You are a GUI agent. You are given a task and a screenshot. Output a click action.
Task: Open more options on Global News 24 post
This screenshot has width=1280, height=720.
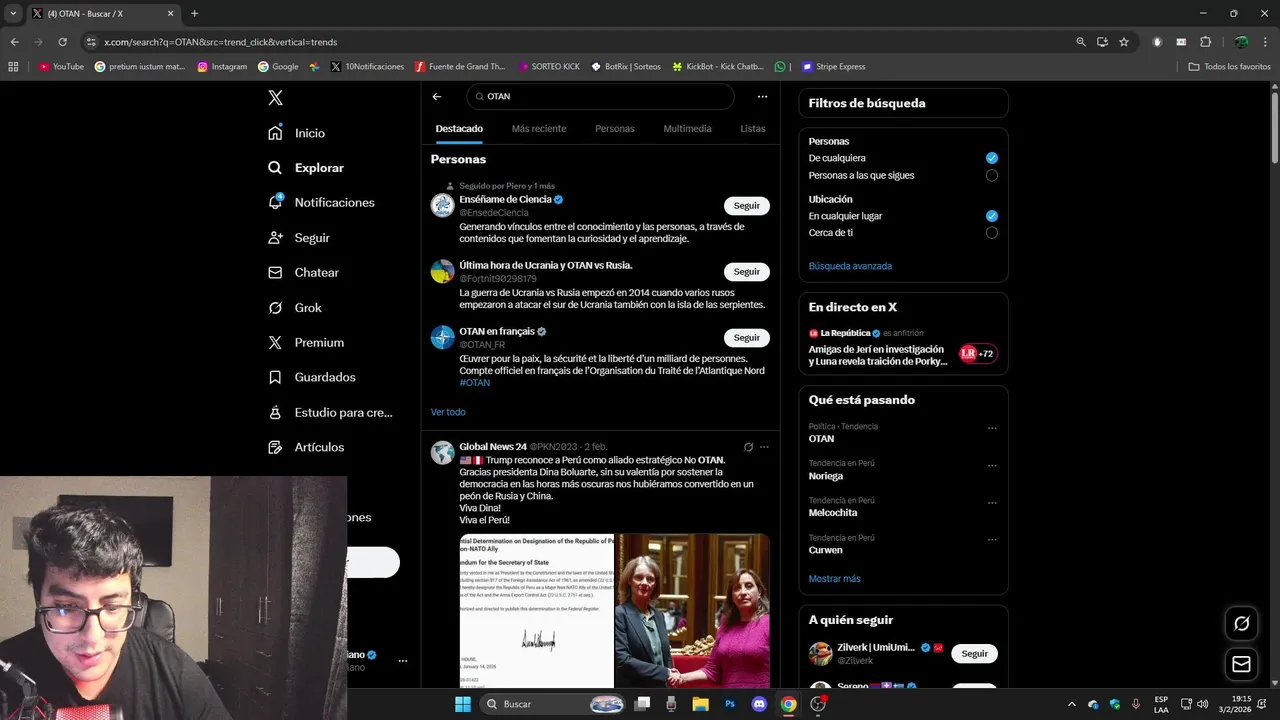pos(764,447)
